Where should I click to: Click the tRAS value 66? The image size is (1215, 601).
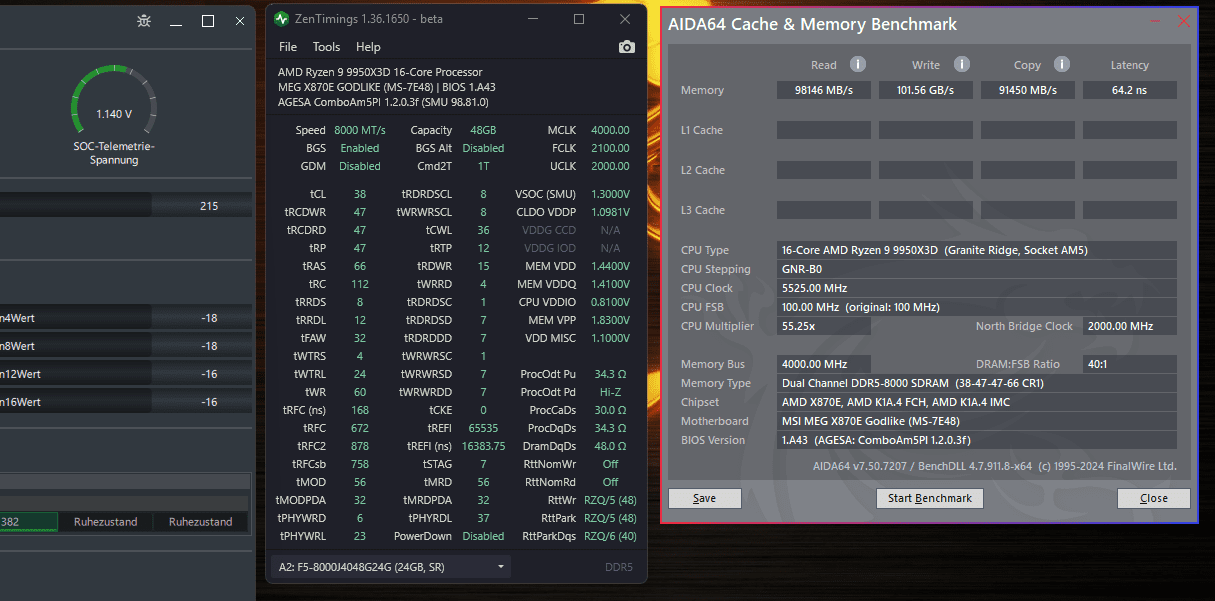[360, 266]
